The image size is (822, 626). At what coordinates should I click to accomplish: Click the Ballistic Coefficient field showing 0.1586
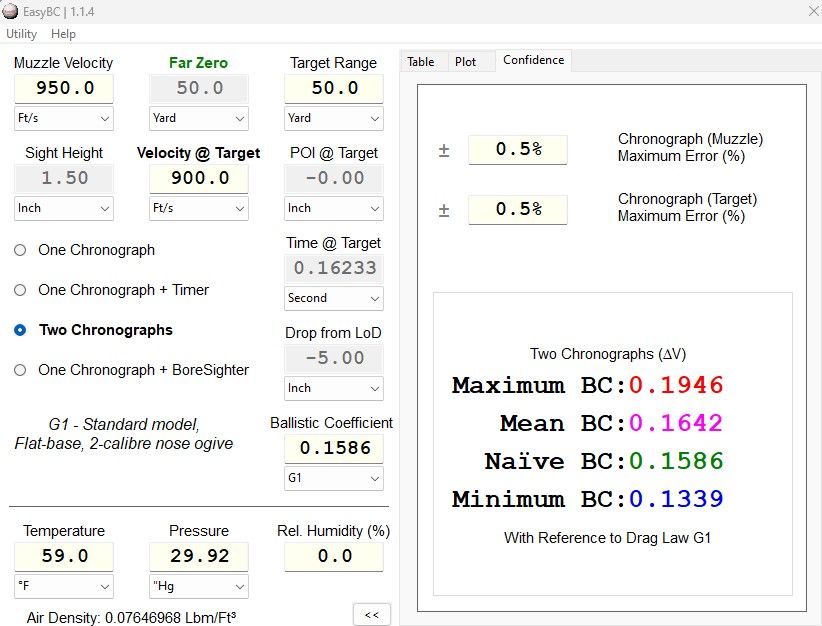click(334, 448)
